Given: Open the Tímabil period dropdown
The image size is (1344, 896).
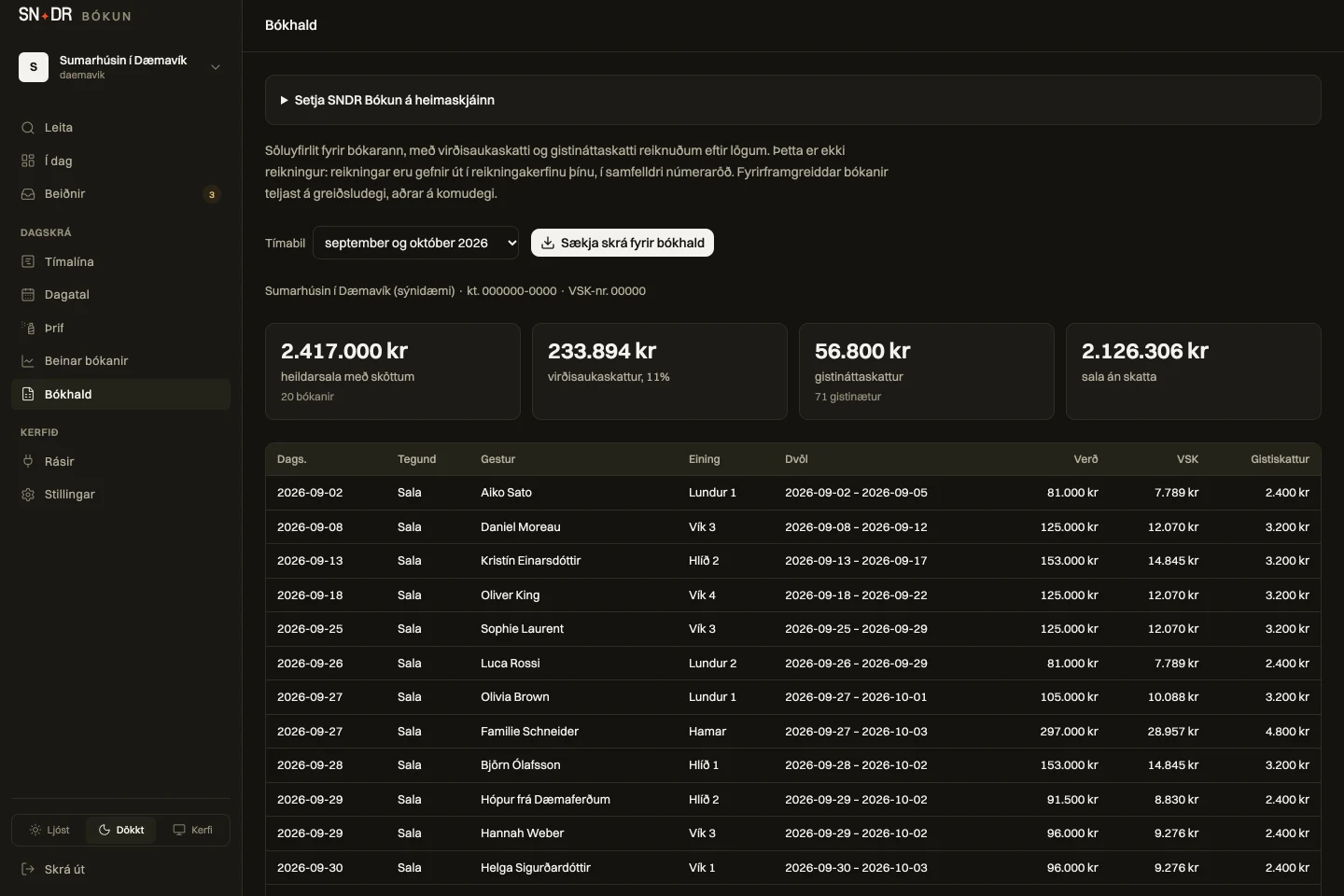Looking at the screenshot, I should click(x=415, y=243).
